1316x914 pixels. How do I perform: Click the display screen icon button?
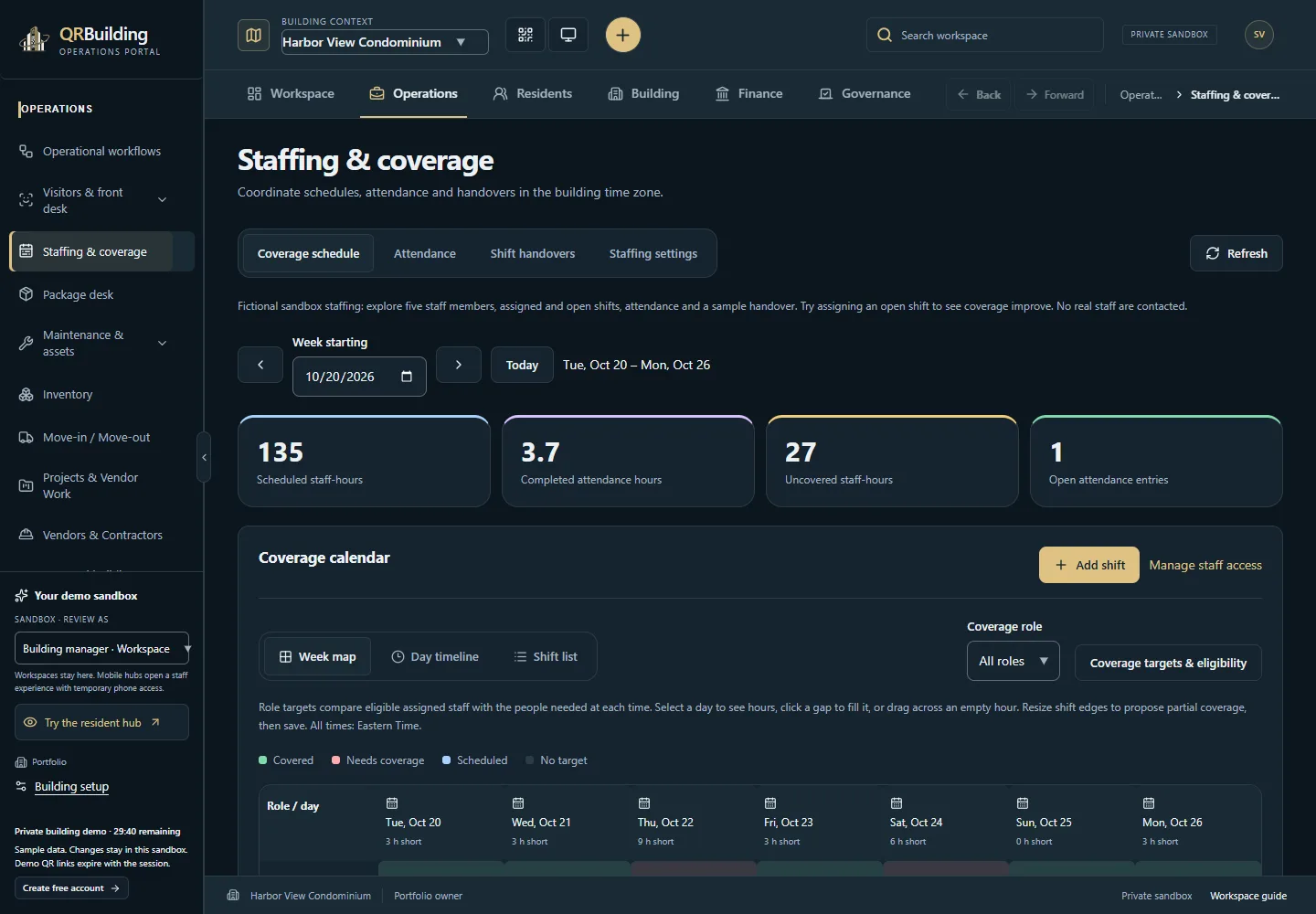pyautogui.click(x=568, y=35)
